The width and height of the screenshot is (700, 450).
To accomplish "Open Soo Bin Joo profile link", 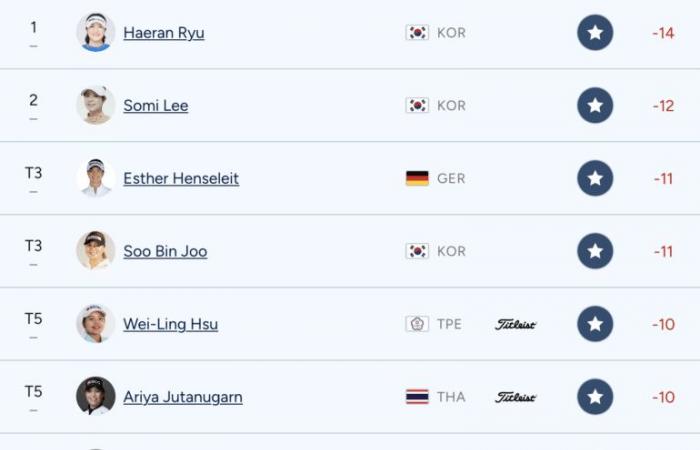I will point(165,251).
